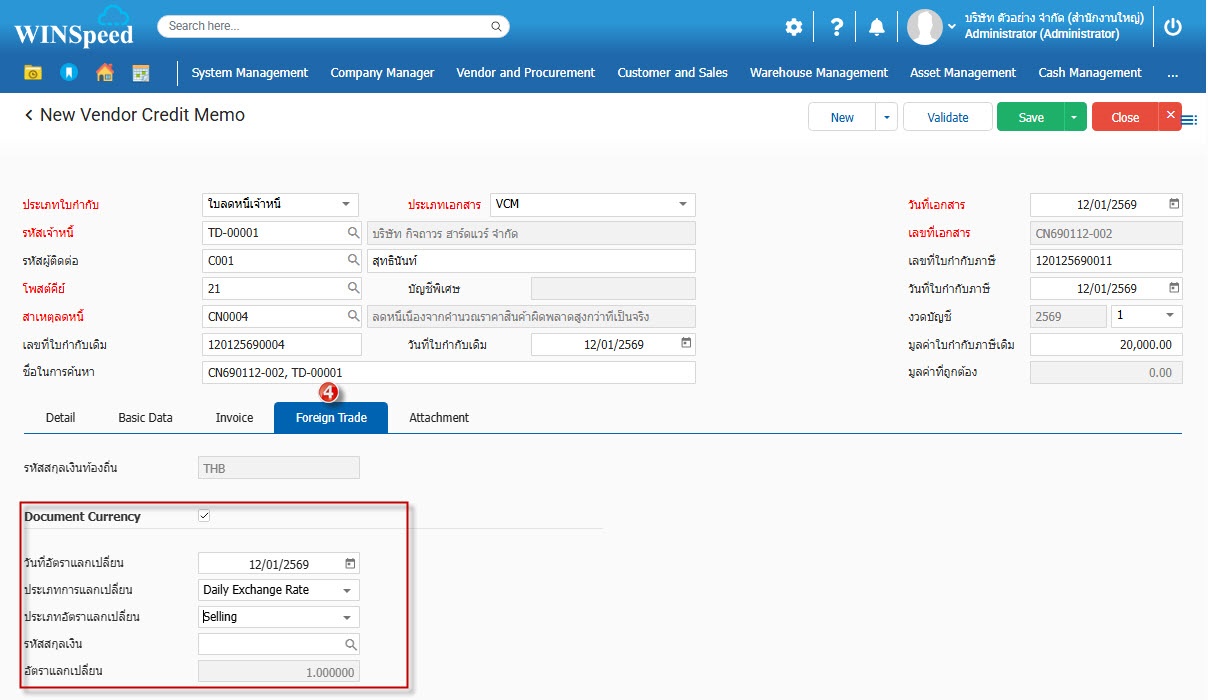Click search icon beside vendor code TD-00001
The height and width of the screenshot is (700, 1208).
[x=353, y=233]
